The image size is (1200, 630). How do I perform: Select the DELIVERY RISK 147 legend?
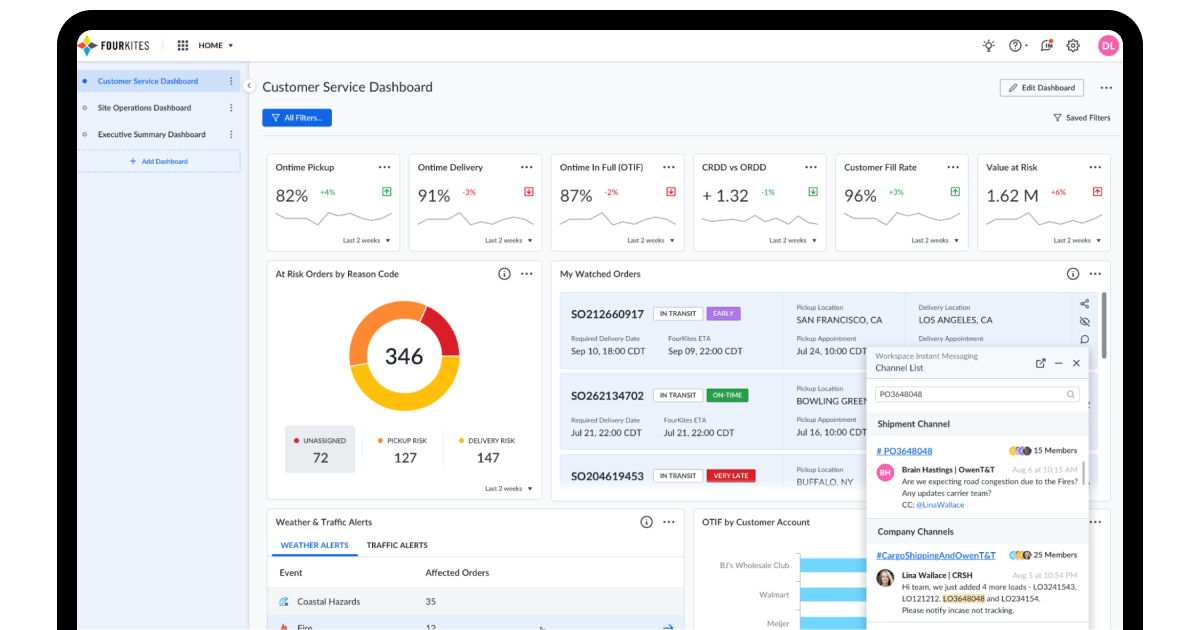pyautogui.click(x=488, y=449)
